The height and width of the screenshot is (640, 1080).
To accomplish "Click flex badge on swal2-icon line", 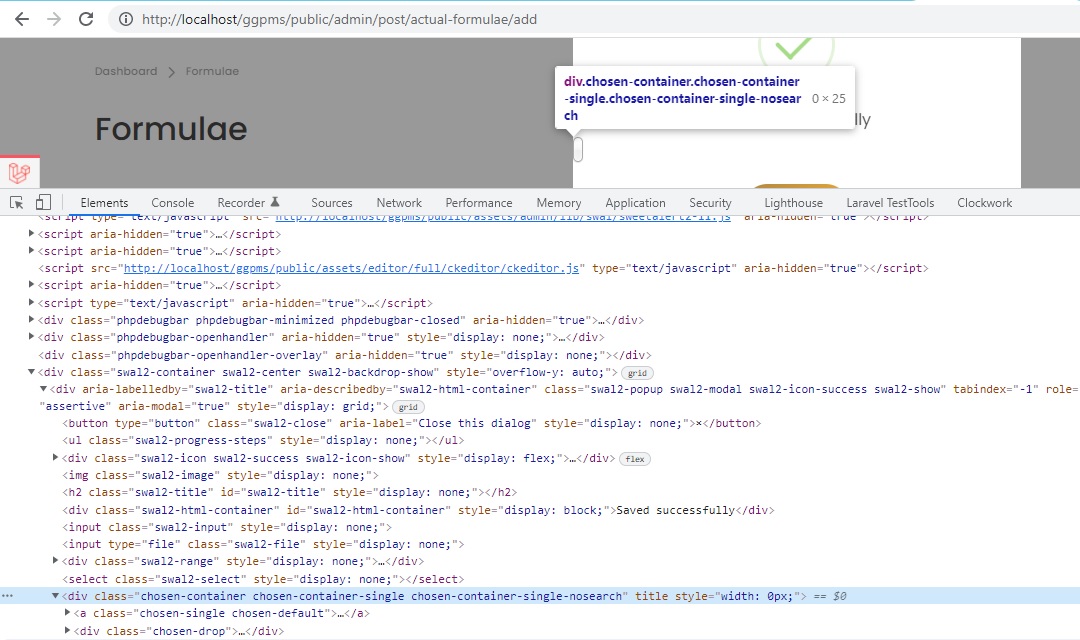I will (x=634, y=459).
